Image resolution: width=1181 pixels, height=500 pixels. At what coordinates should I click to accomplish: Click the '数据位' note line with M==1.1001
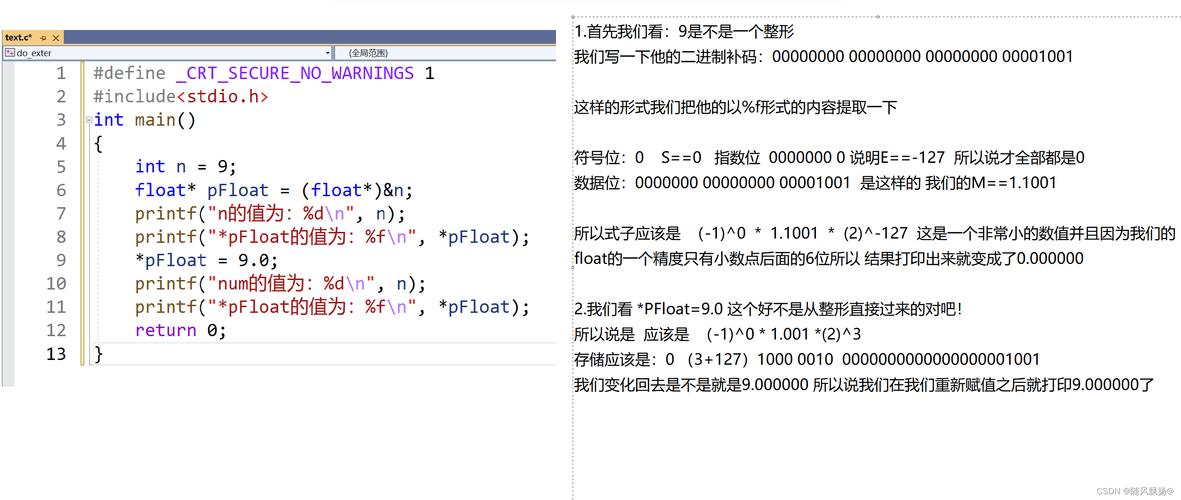[x=815, y=183]
